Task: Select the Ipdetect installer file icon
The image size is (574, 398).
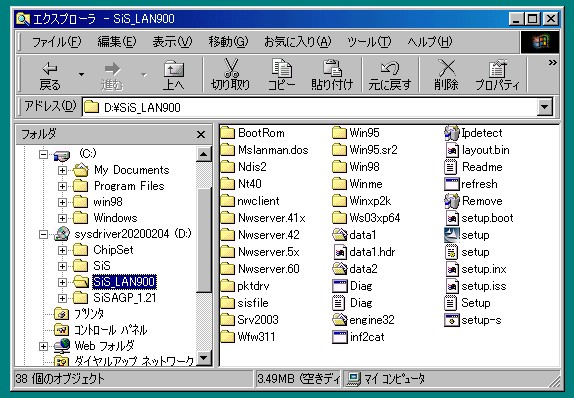Action: [451, 133]
